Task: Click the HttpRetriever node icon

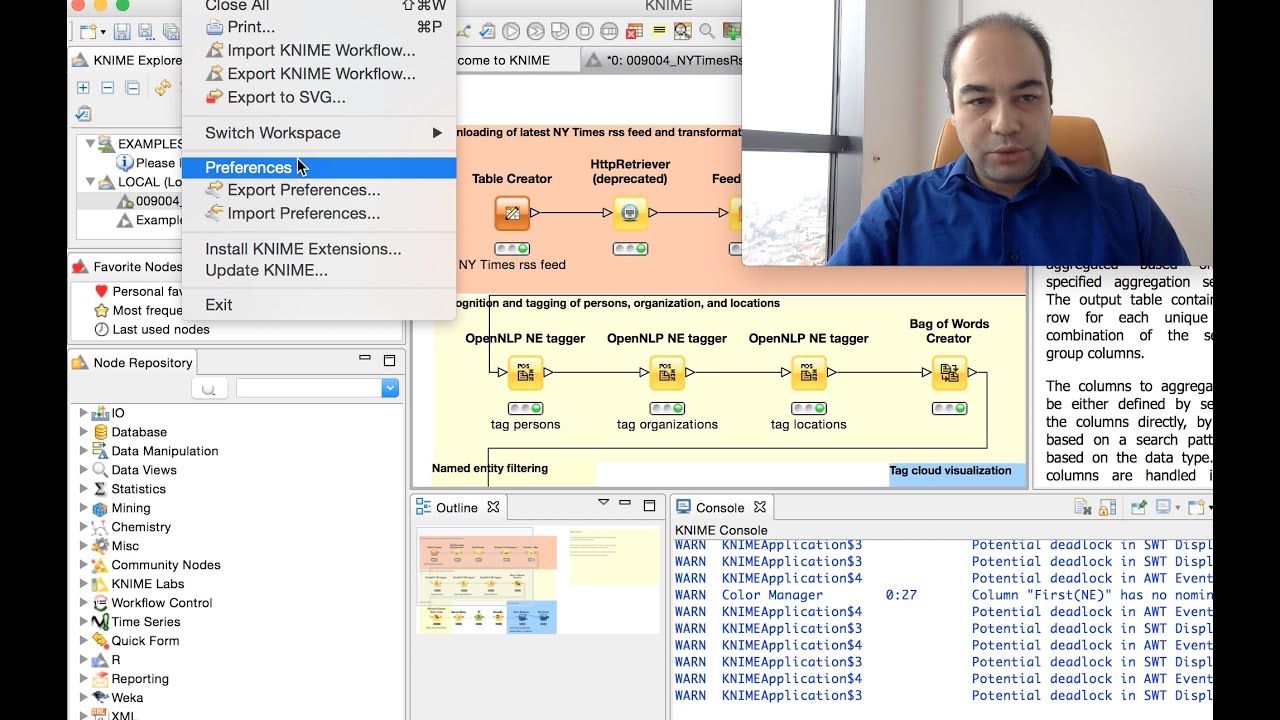Action: pos(630,213)
